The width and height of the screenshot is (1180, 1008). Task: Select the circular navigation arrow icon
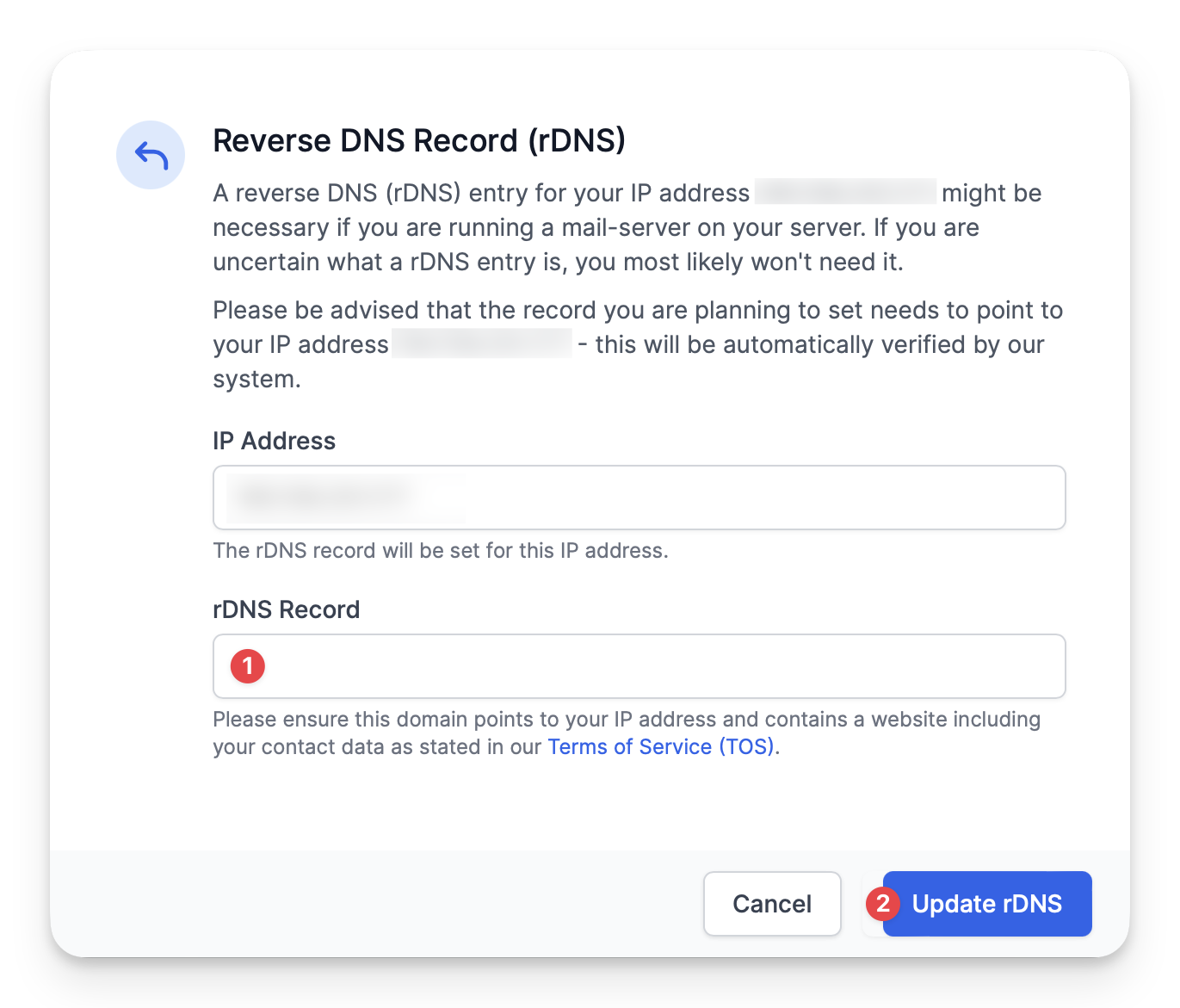(x=151, y=155)
